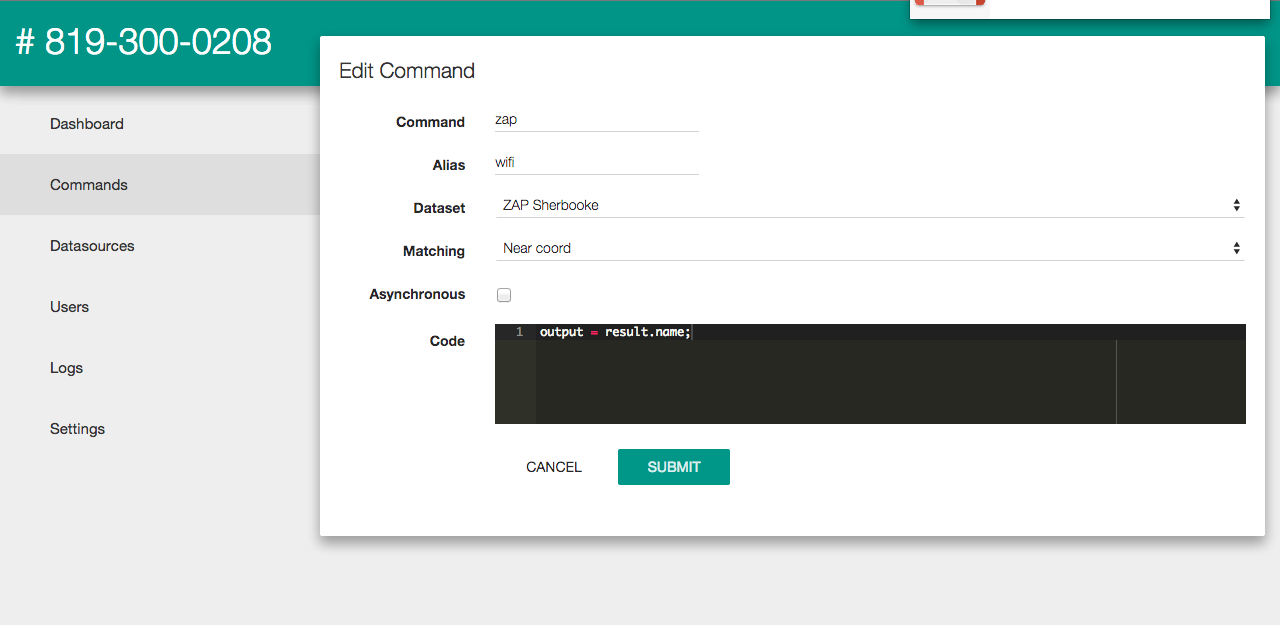Submit the edited command
The height and width of the screenshot is (625, 1280).
click(674, 467)
